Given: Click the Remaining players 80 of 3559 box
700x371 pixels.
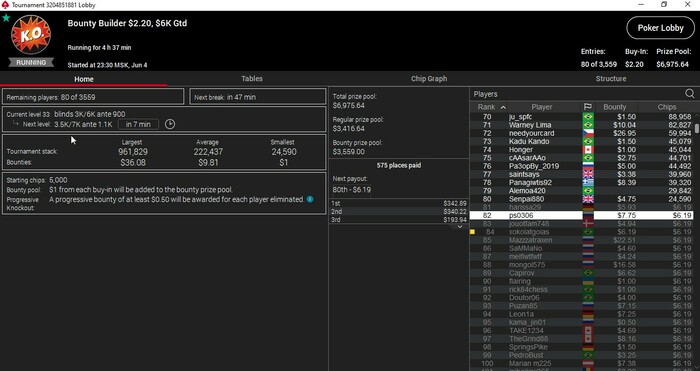Looking at the screenshot, I should tap(93, 97).
